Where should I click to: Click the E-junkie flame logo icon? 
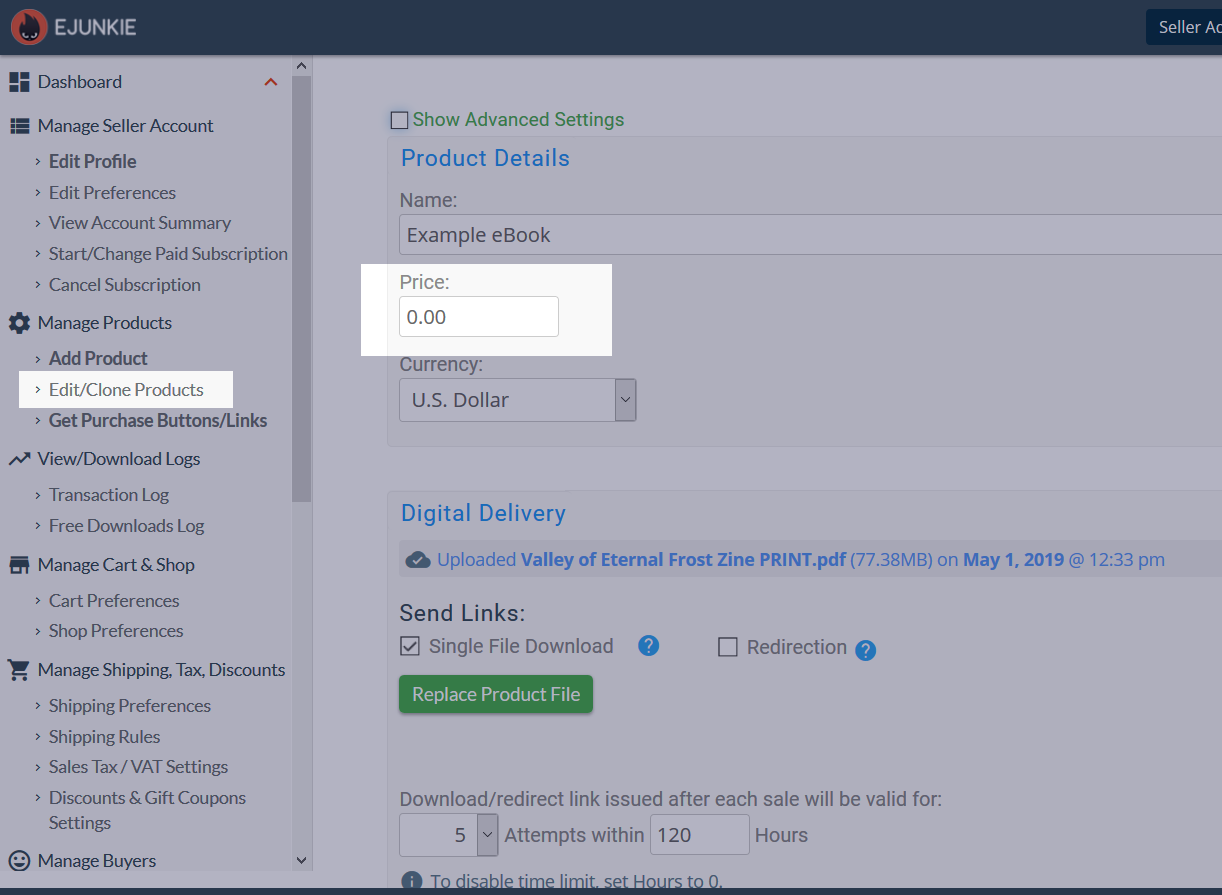pos(29,27)
